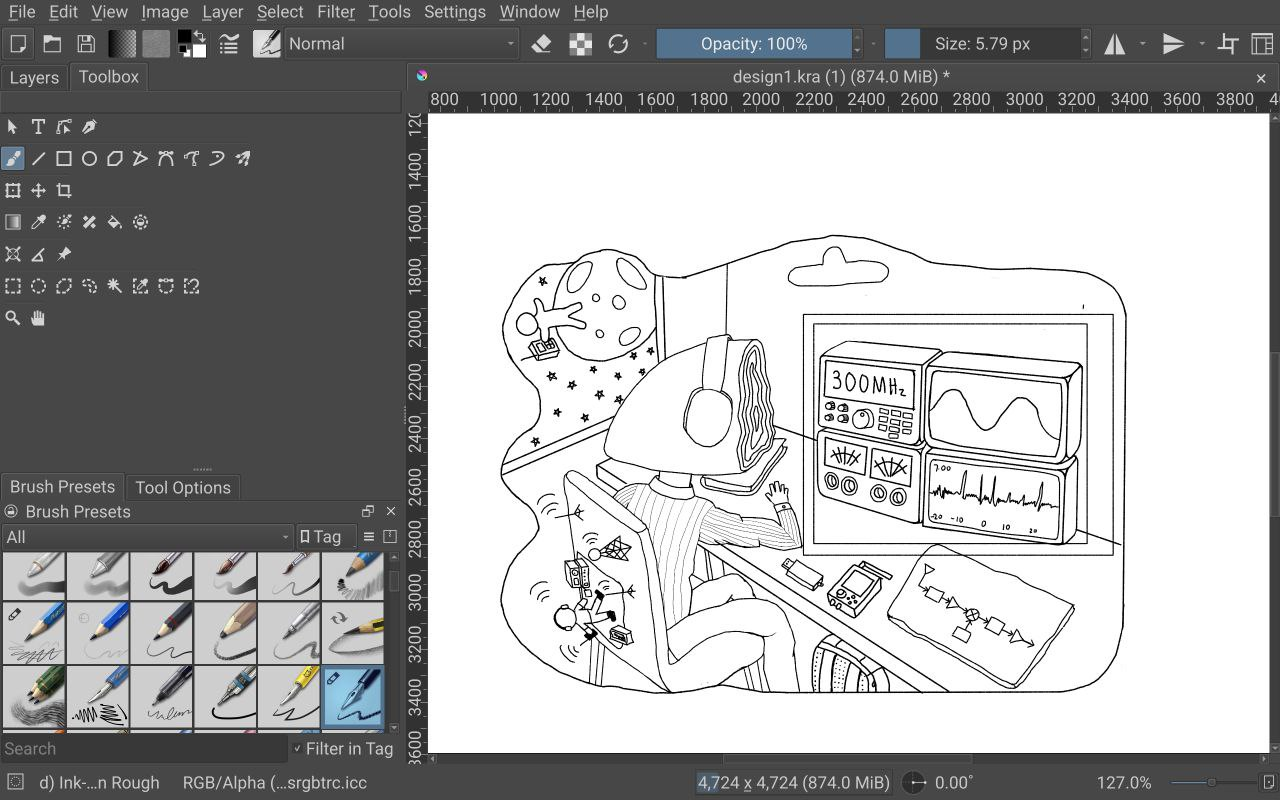Viewport: 1280px width, 800px height.
Task: Click the brush presets Search field
Action: click(x=144, y=748)
